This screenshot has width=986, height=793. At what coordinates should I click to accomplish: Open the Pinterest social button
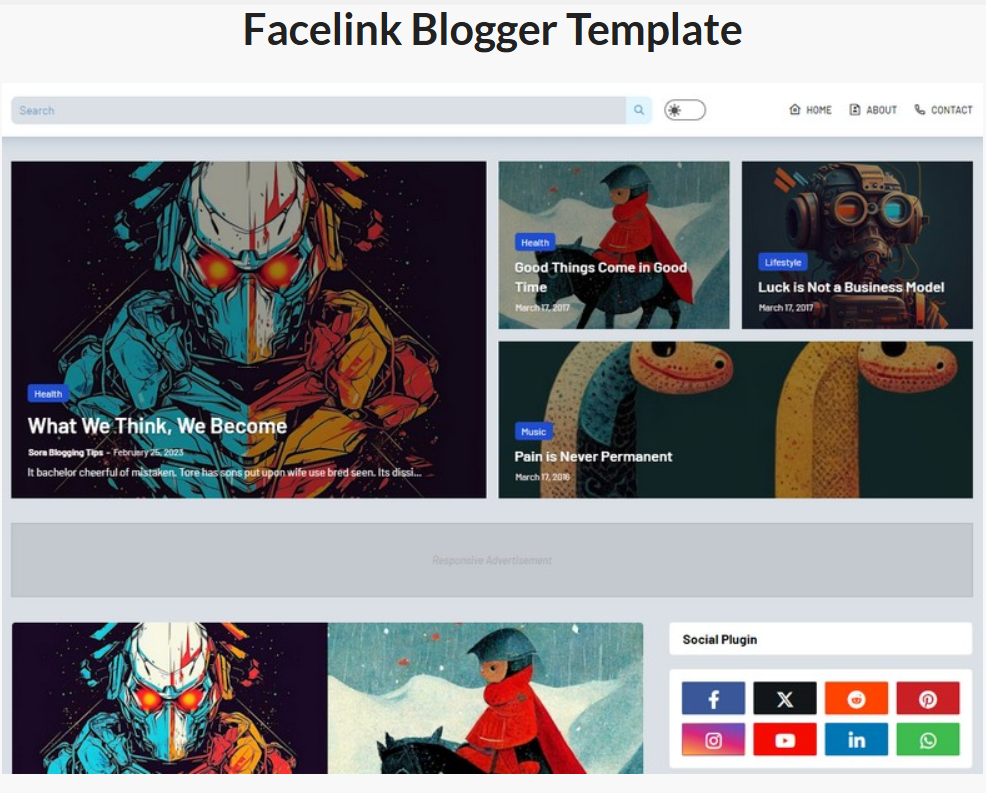pos(928,698)
